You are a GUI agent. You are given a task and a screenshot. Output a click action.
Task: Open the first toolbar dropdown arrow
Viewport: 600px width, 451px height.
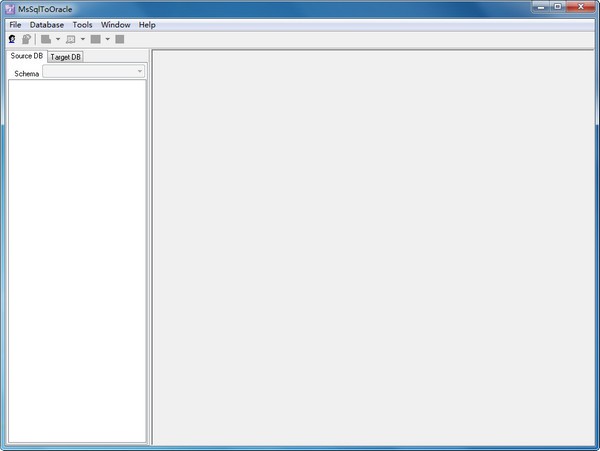coord(58,39)
